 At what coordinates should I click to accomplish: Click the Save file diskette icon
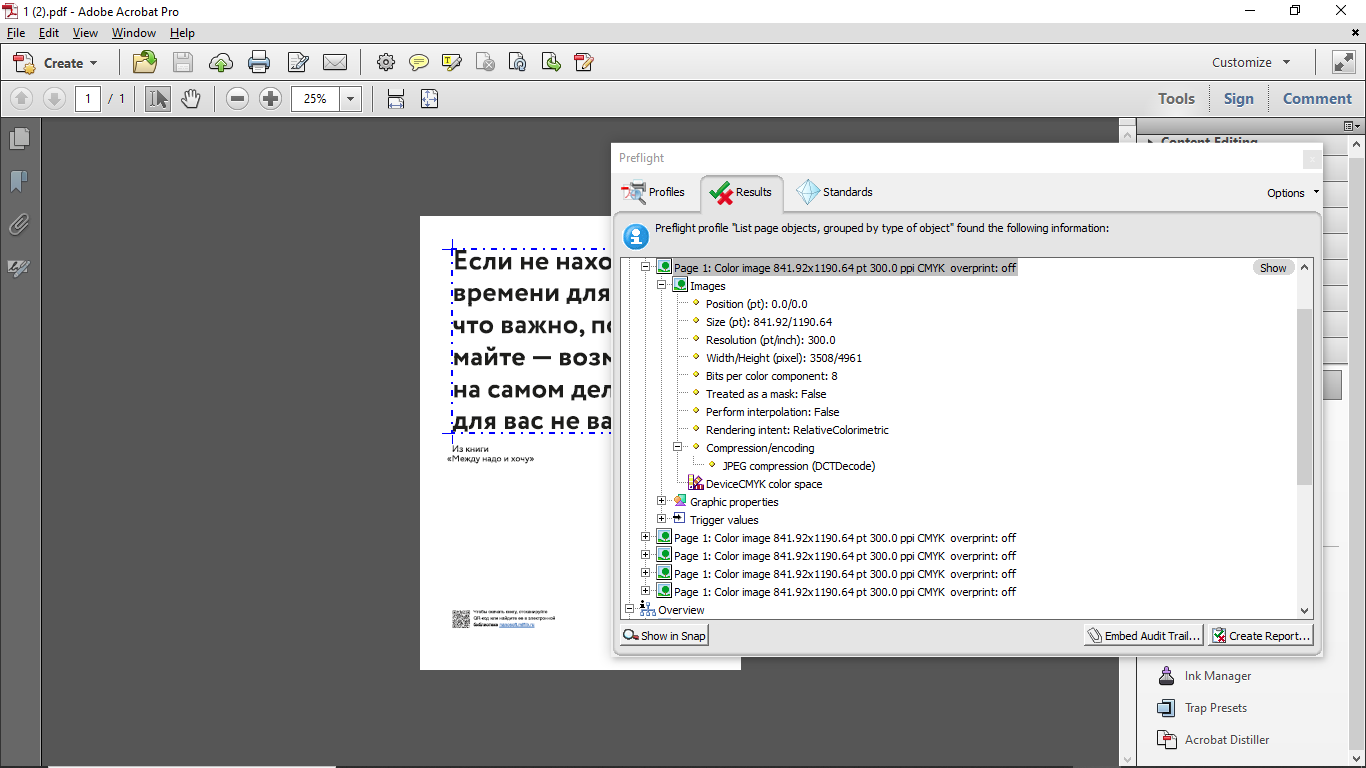(x=183, y=63)
